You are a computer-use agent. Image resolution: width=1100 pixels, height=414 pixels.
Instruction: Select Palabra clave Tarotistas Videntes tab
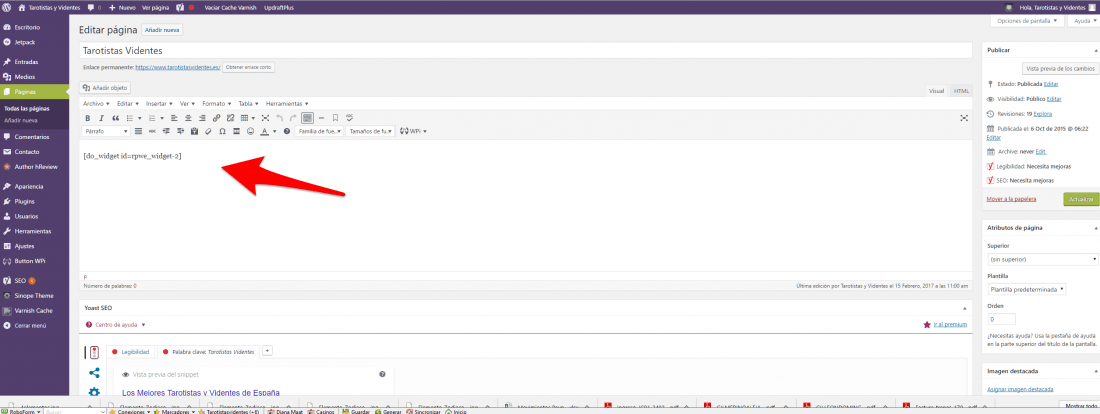(x=208, y=351)
